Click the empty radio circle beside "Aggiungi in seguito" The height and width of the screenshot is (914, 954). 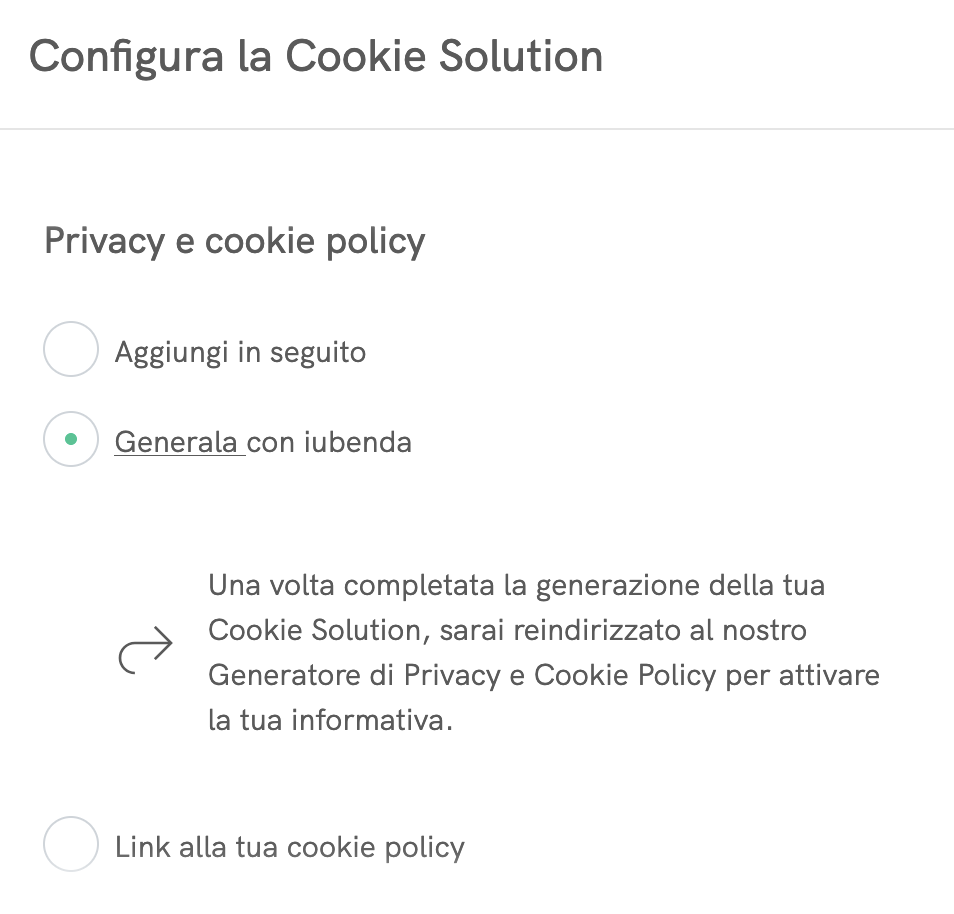[70, 349]
